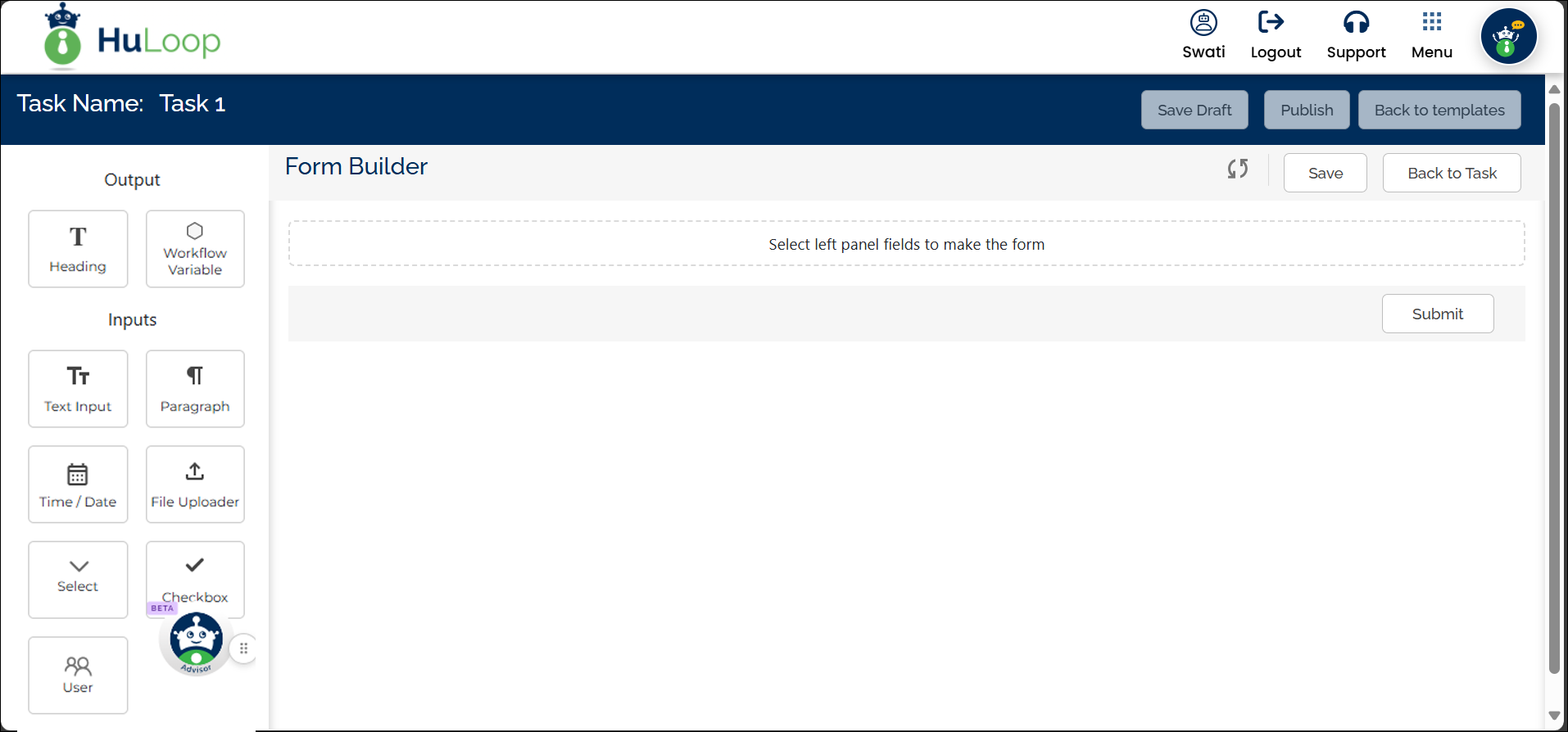Click the Save Draft button
1568x732 pixels.
[1194, 110]
